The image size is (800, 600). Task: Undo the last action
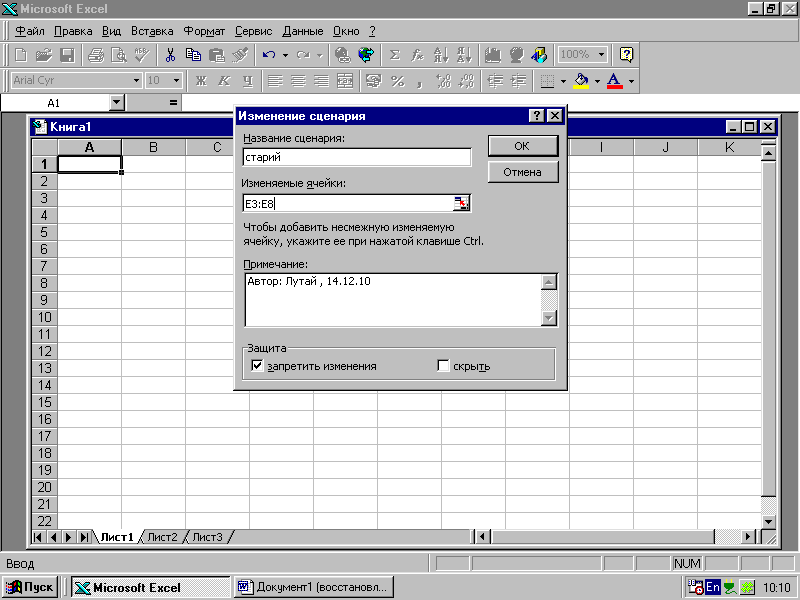pyautogui.click(x=269, y=55)
